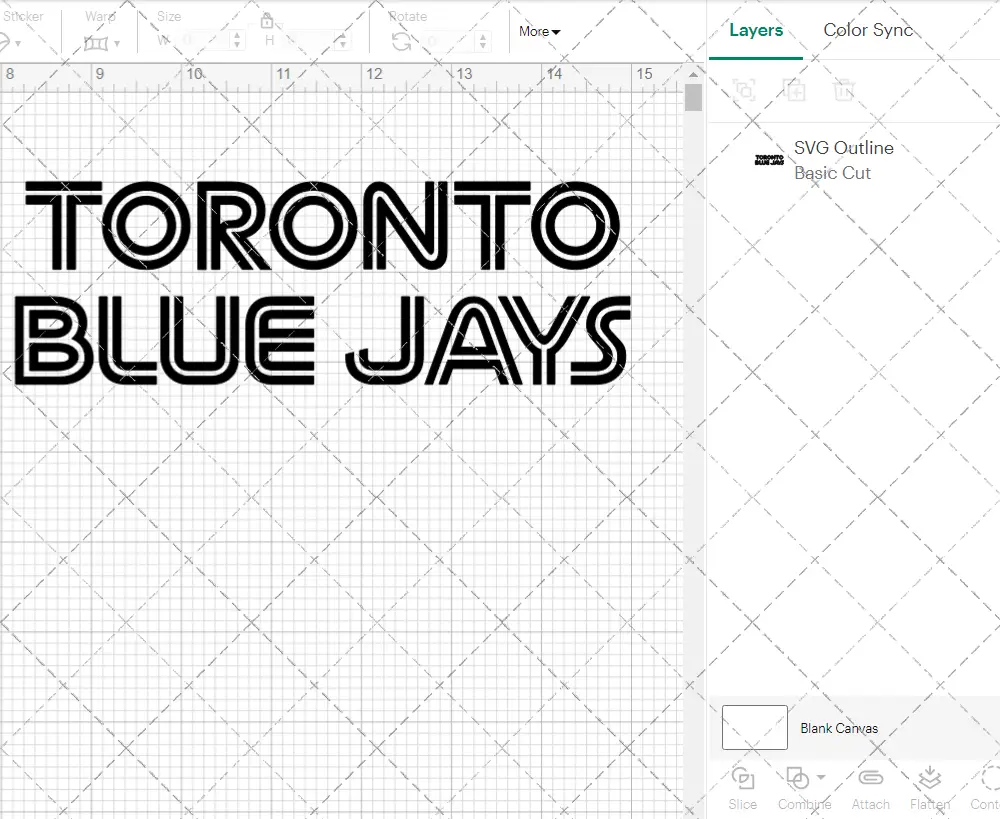Select the Layers tab
1000x819 pixels.
click(756, 30)
